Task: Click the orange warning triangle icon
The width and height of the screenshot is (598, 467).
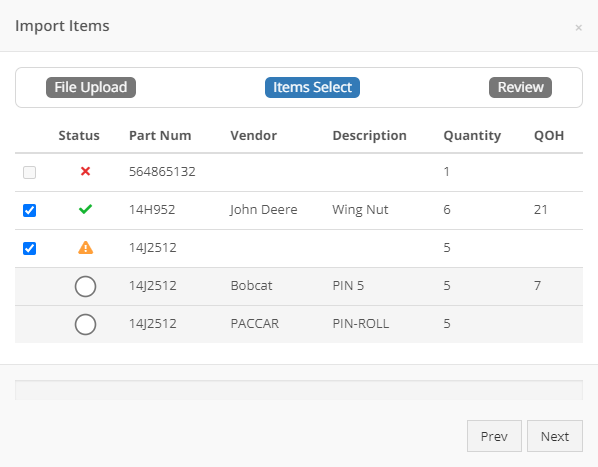Action: point(85,247)
